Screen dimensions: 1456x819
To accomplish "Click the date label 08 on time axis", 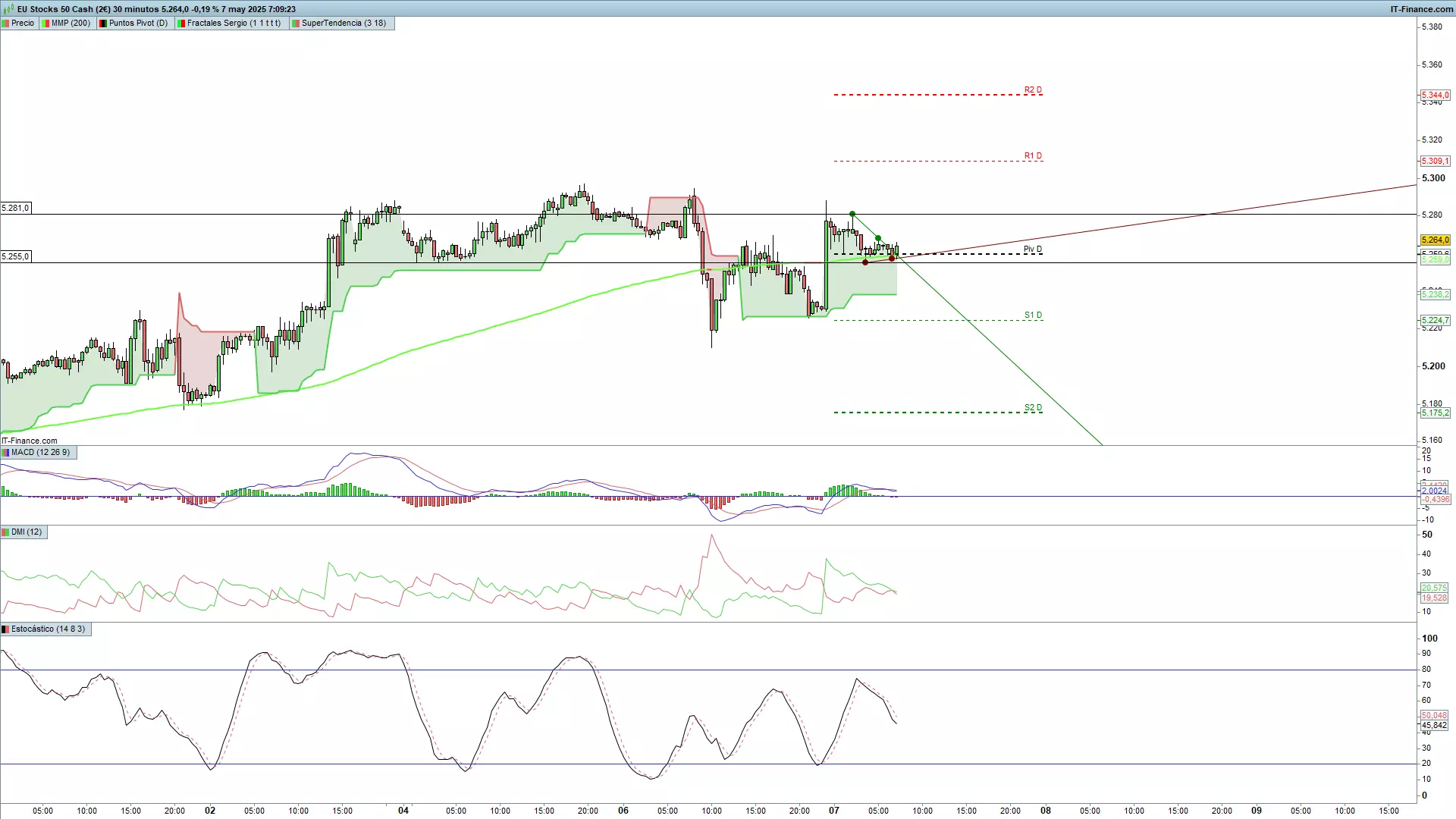I will pyautogui.click(x=1046, y=810).
